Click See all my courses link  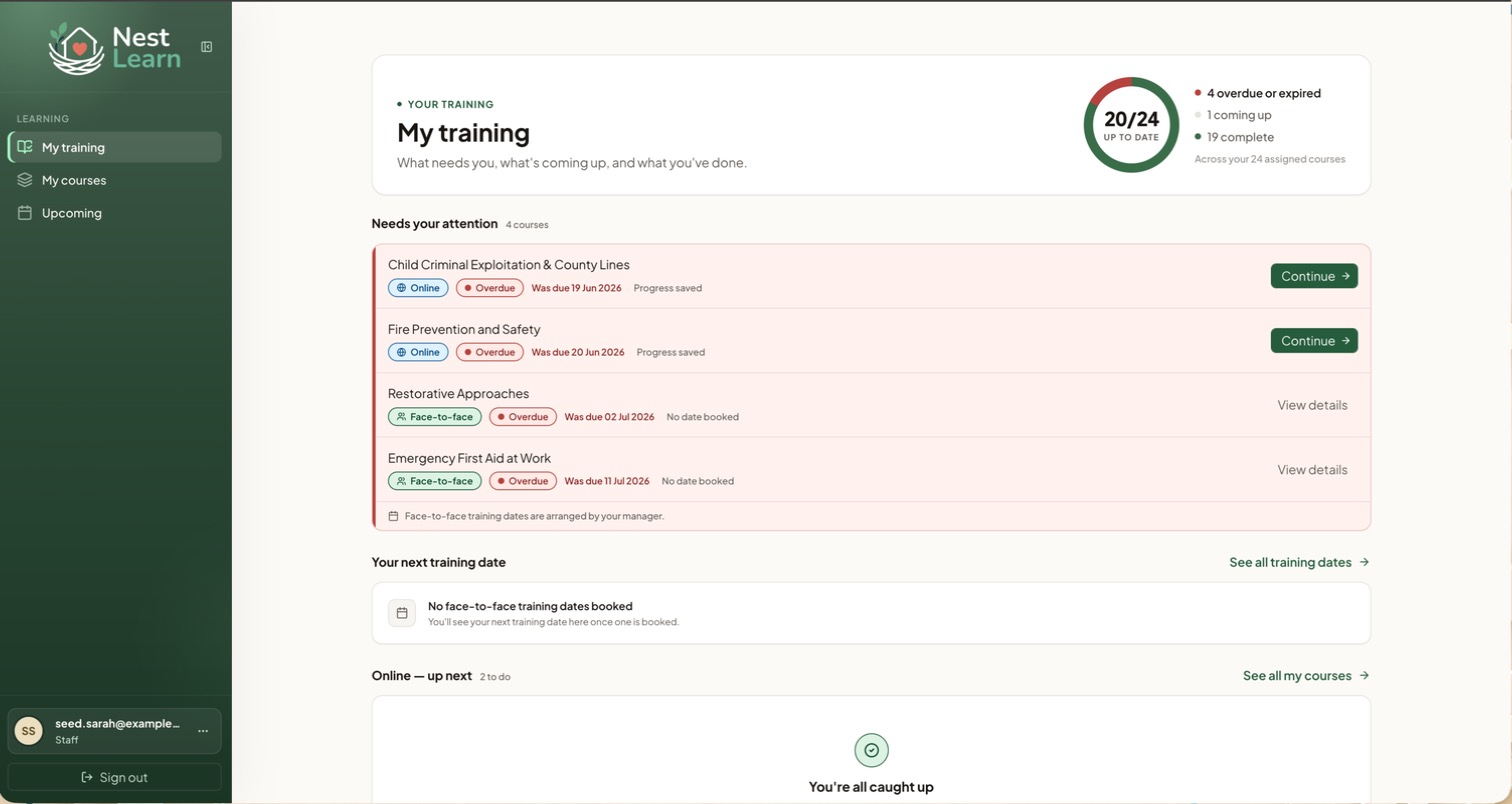click(1306, 676)
